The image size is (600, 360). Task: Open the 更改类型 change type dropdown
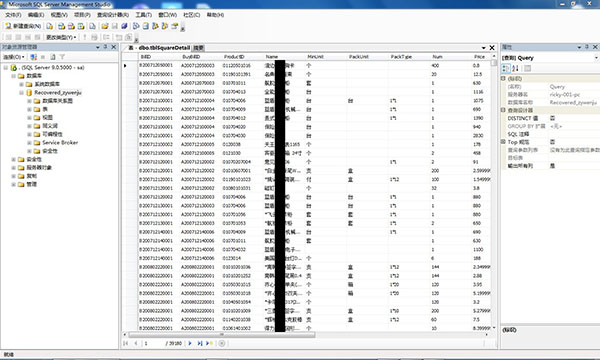pyautogui.click(x=61, y=37)
